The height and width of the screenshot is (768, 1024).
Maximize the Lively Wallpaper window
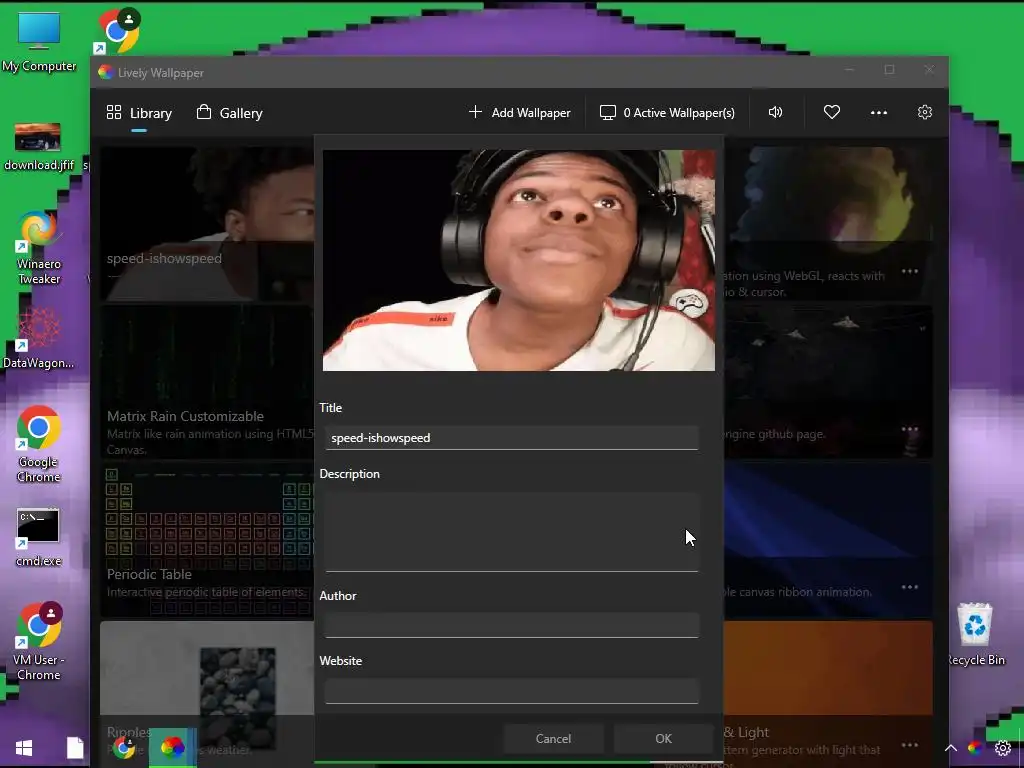889,70
